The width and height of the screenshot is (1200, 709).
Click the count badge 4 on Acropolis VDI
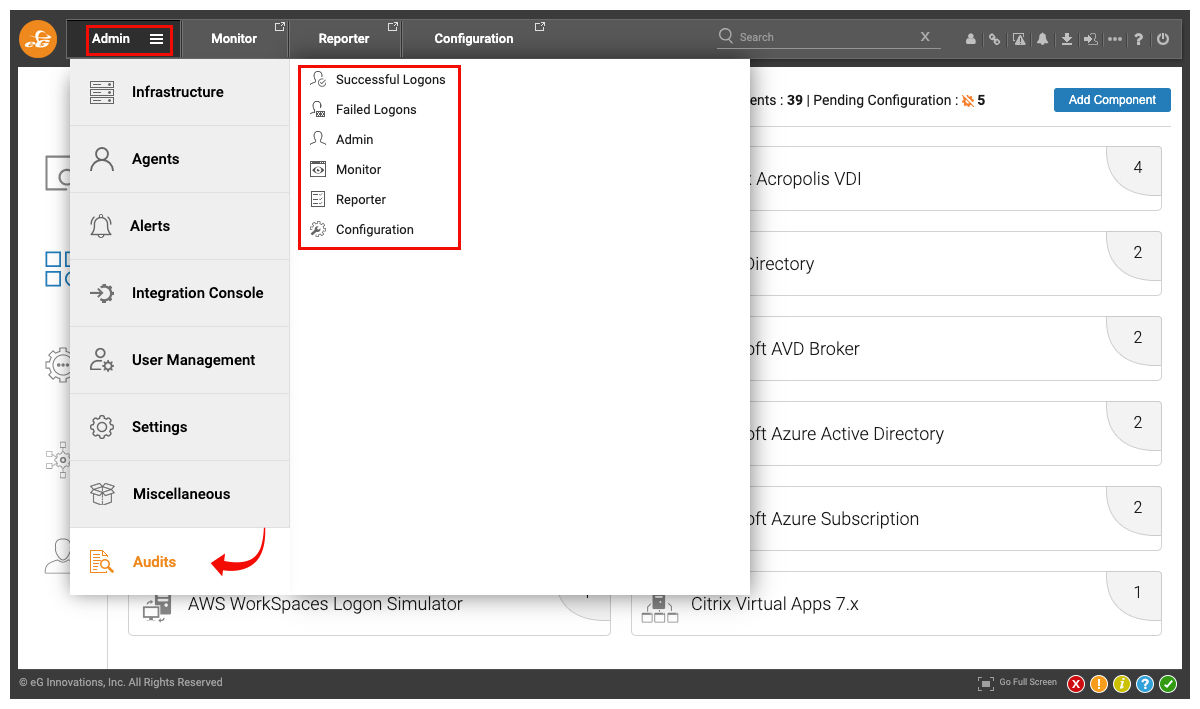pos(1137,168)
